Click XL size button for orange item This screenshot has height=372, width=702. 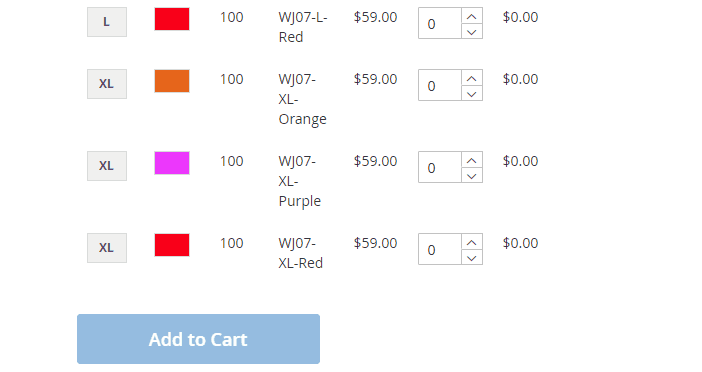point(107,84)
